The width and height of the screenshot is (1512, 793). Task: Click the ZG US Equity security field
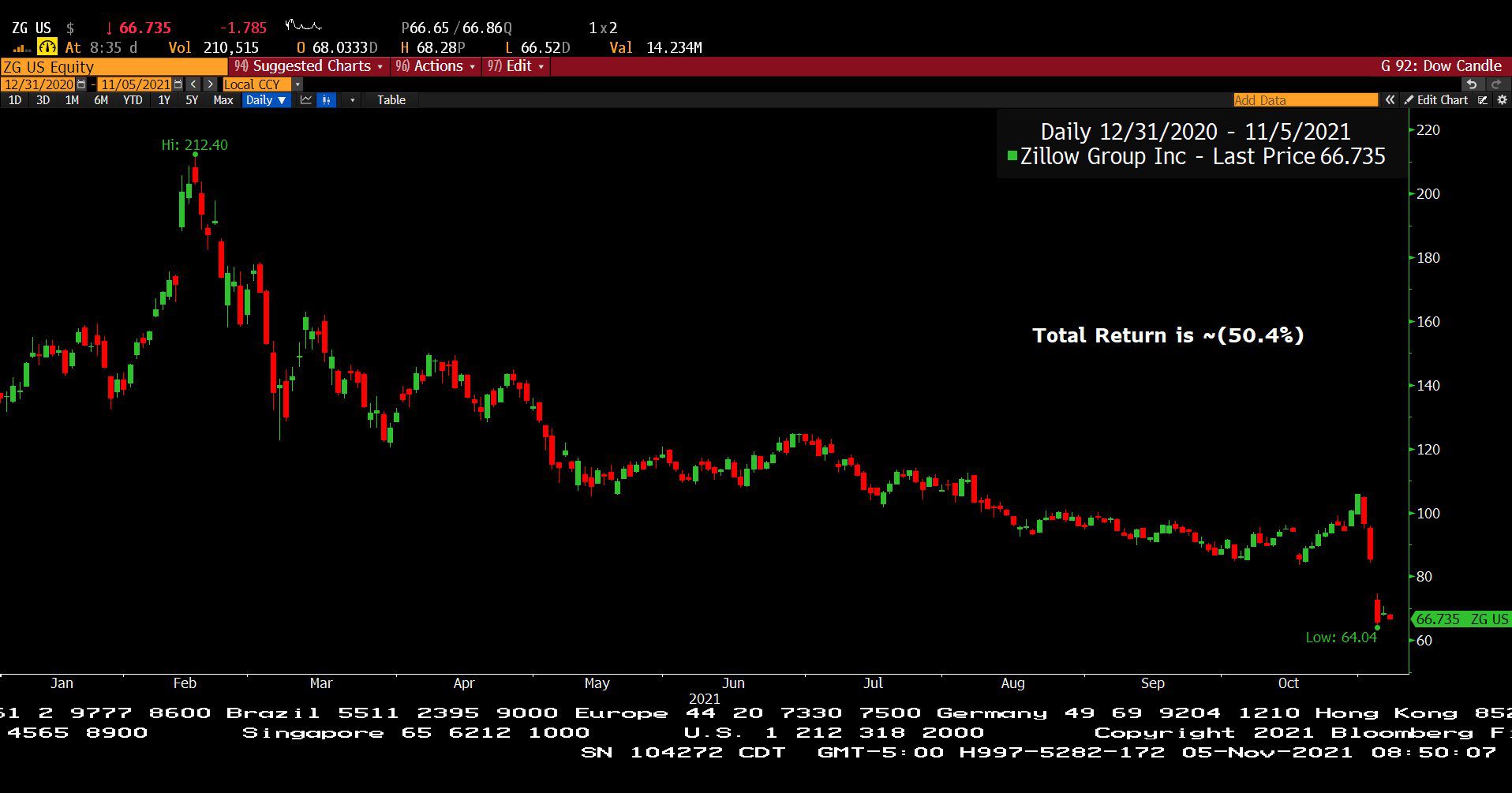click(x=114, y=66)
